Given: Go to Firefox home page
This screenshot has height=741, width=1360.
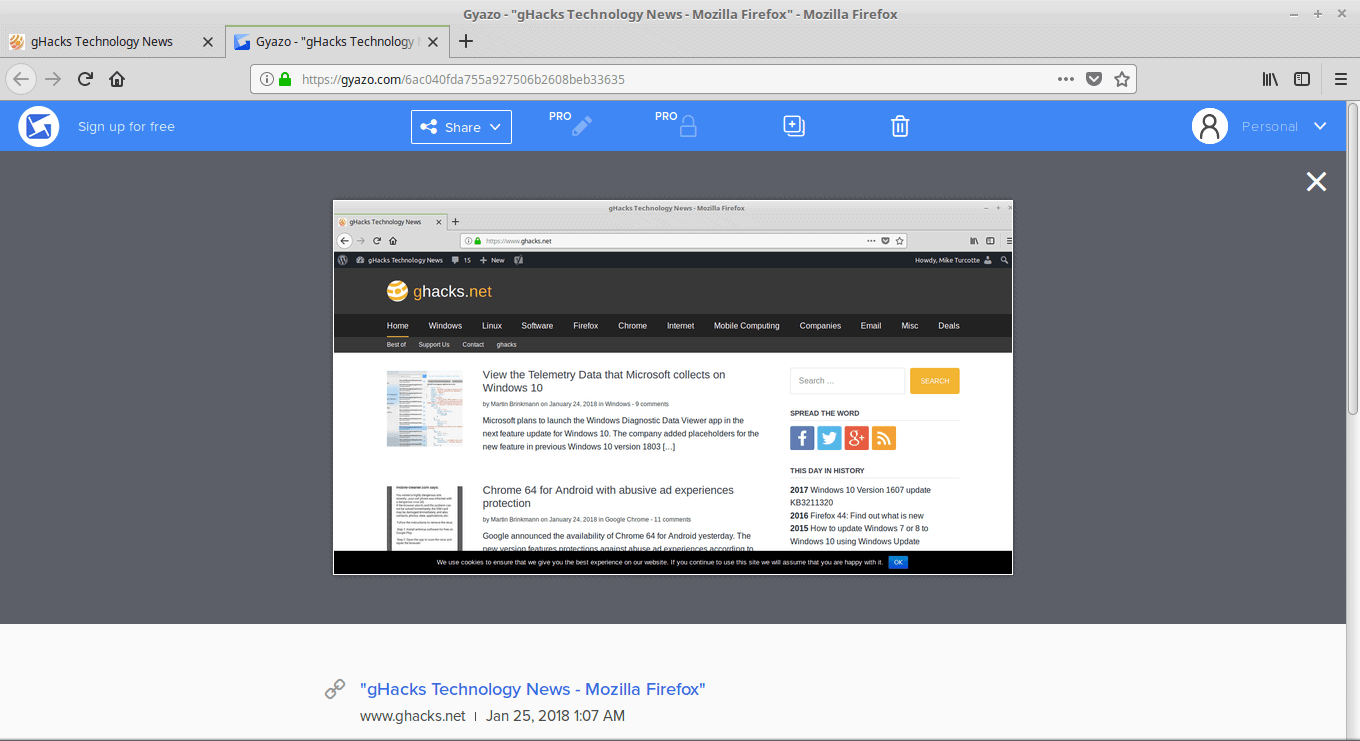Looking at the screenshot, I should pos(117,79).
